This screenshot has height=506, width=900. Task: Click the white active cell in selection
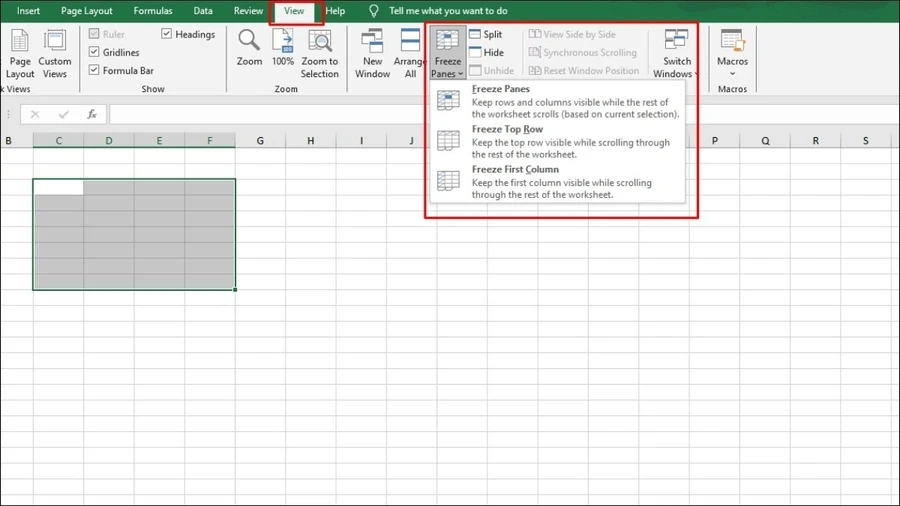(59, 187)
